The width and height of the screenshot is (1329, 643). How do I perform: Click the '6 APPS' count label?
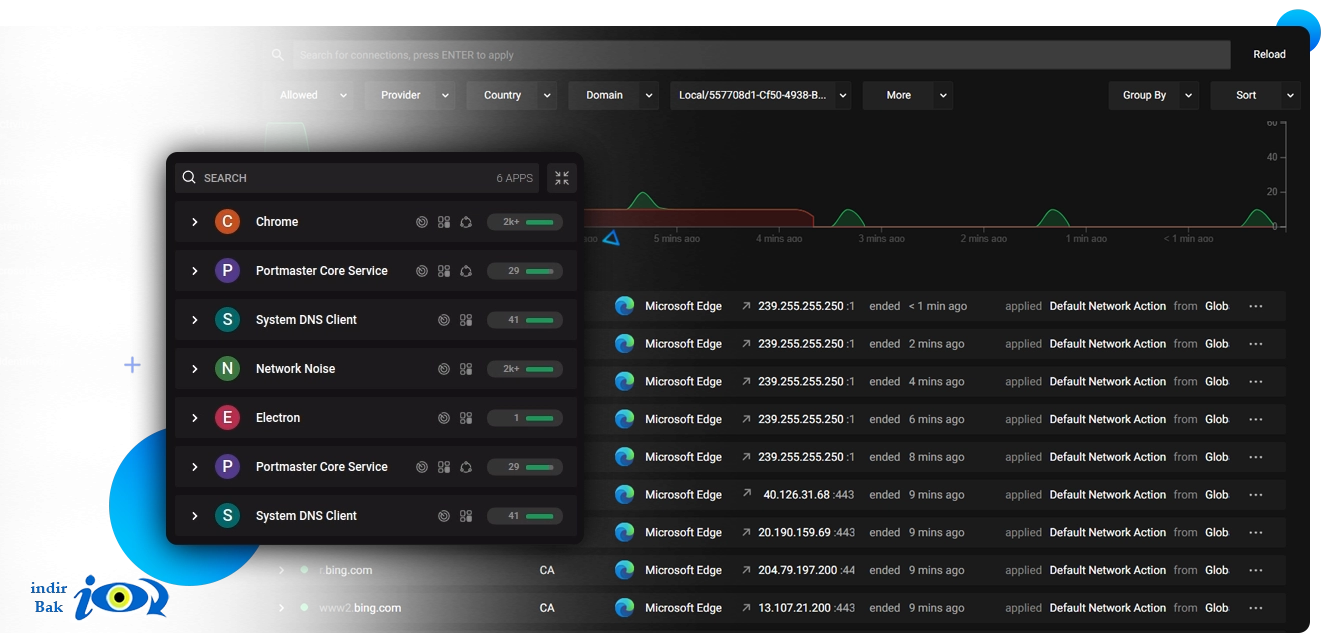click(x=515, y=178)
